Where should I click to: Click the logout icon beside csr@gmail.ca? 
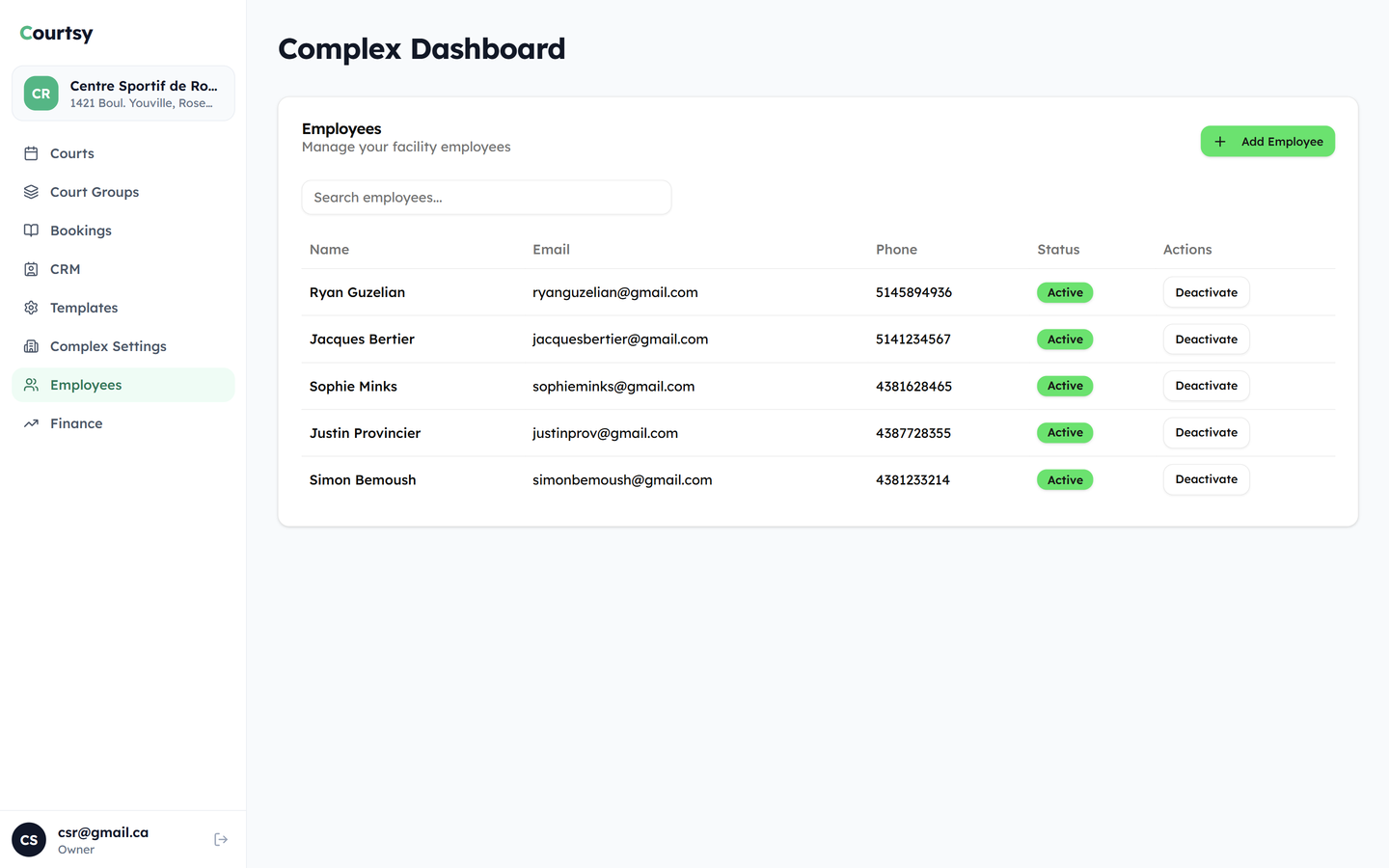(x=221, y=840)
